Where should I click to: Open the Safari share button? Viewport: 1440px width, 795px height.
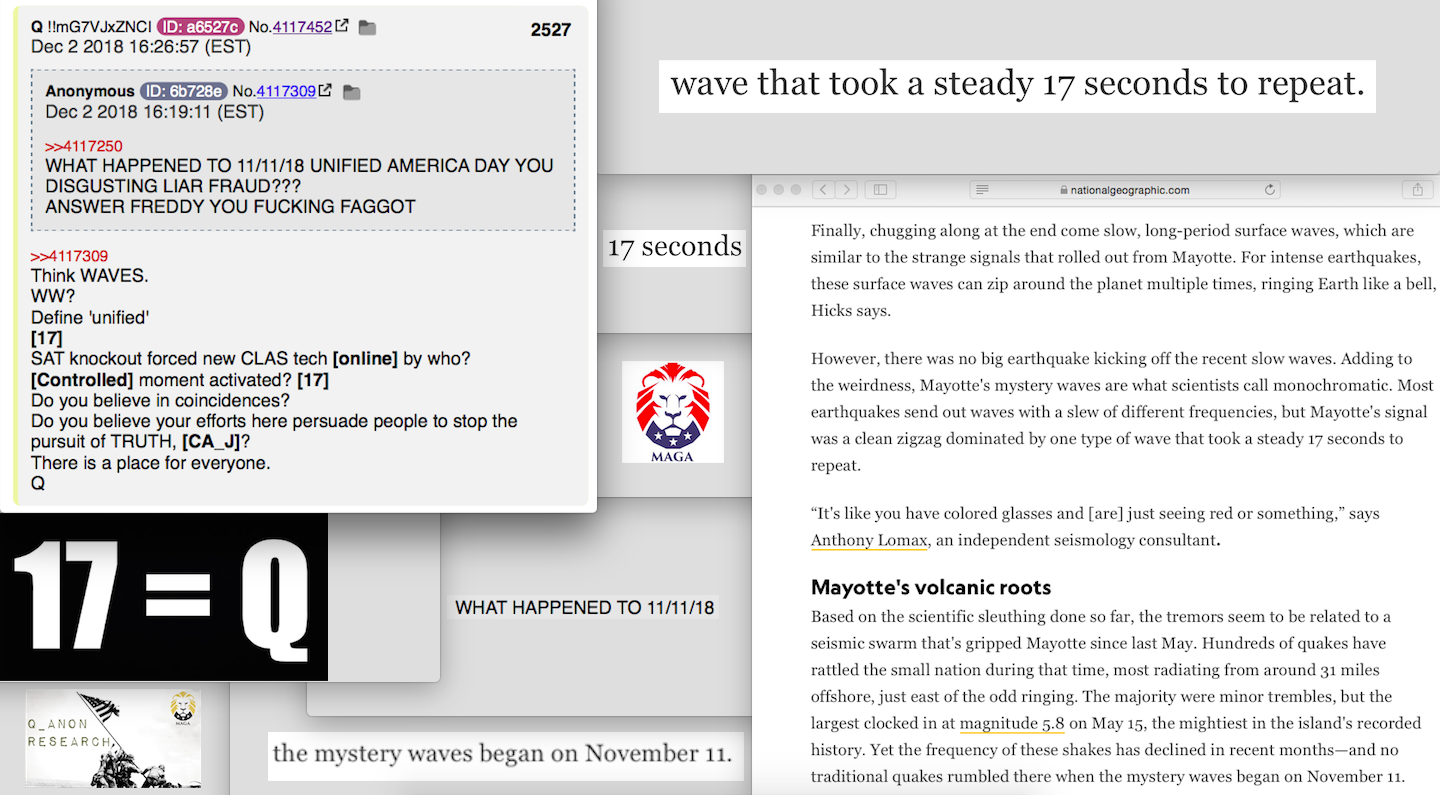pyautogui.click(x=1417, y=189)
